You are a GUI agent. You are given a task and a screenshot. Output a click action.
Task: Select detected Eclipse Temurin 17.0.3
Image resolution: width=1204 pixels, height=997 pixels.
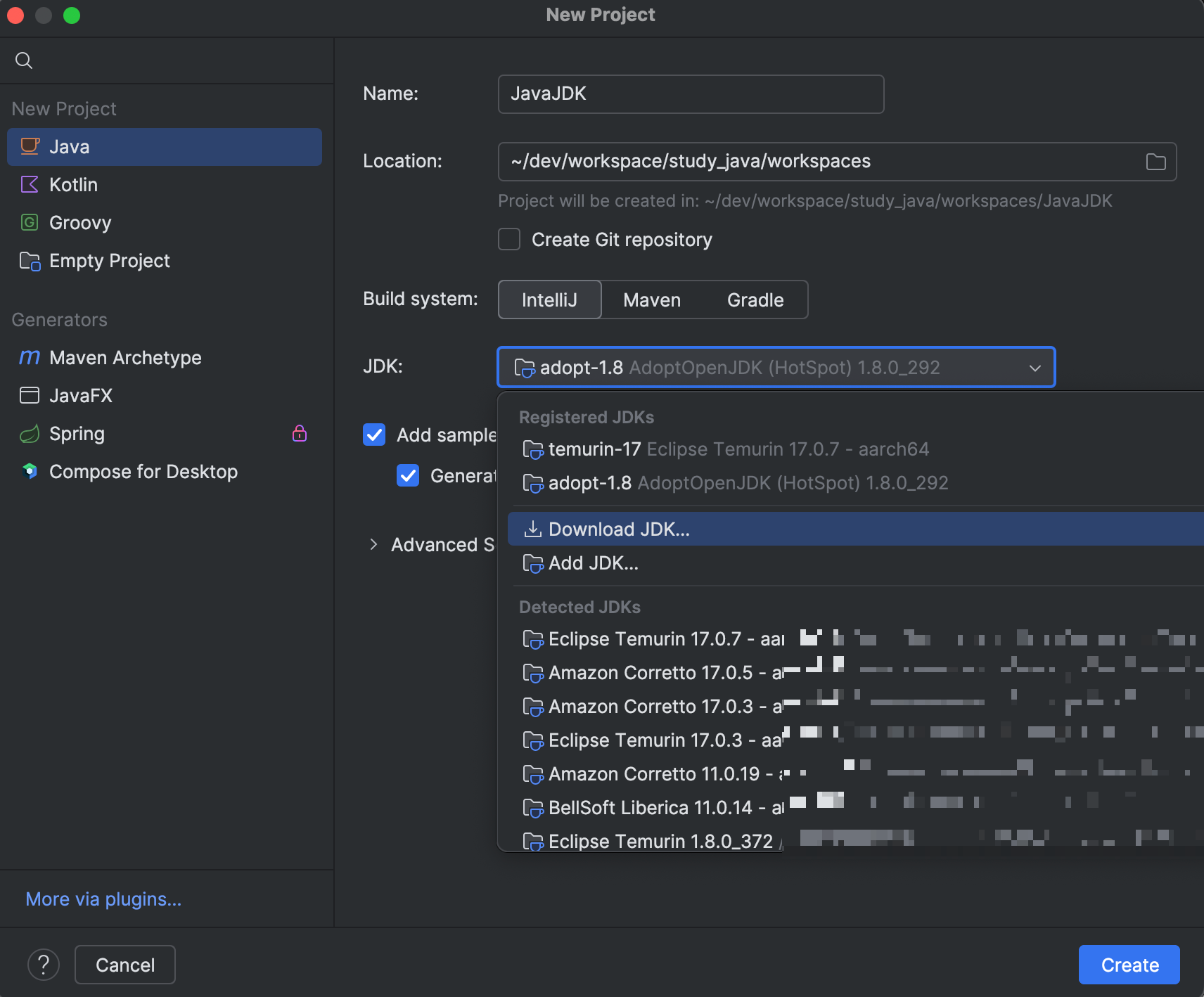click(x=856, y=740)
